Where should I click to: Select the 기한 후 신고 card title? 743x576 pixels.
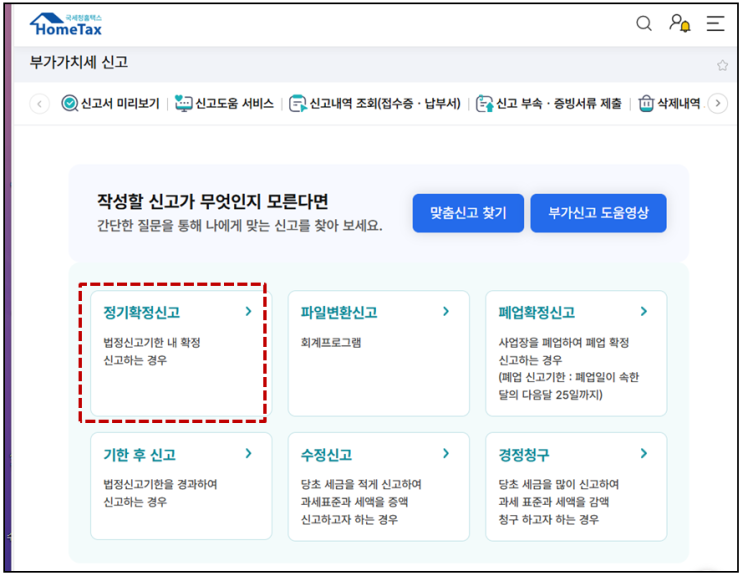tap(140, 455)
